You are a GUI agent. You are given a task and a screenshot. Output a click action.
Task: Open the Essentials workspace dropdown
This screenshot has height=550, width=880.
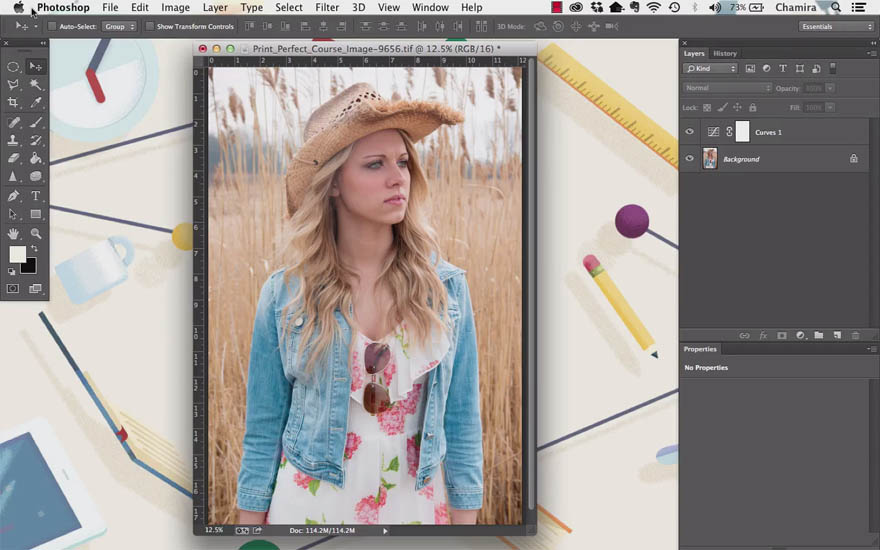[836, 26]
